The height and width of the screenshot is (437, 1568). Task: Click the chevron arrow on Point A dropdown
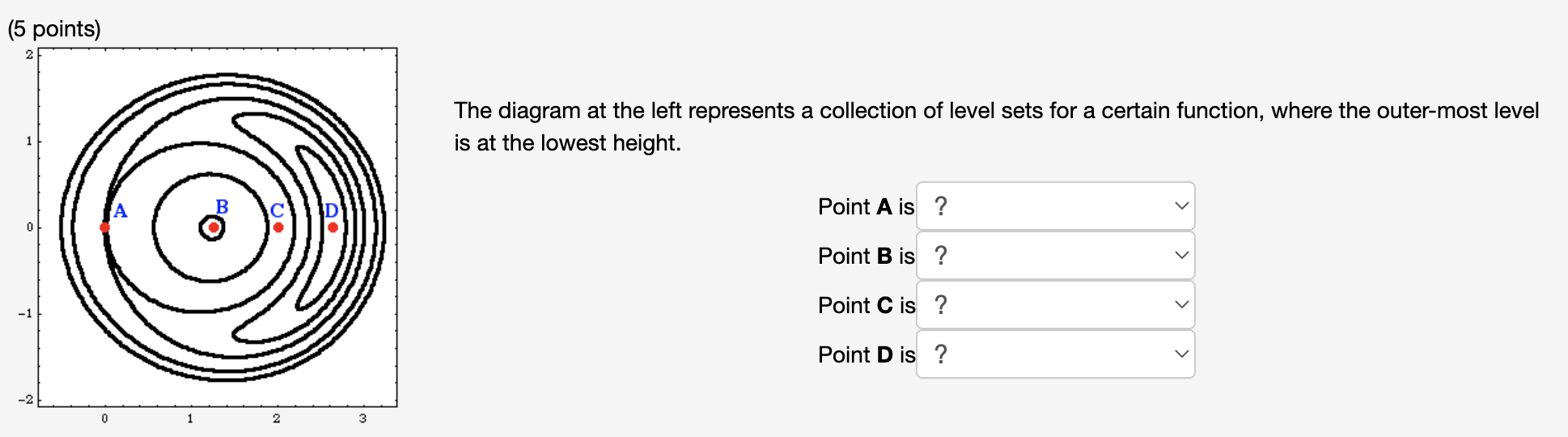[x=1181, y=206]
